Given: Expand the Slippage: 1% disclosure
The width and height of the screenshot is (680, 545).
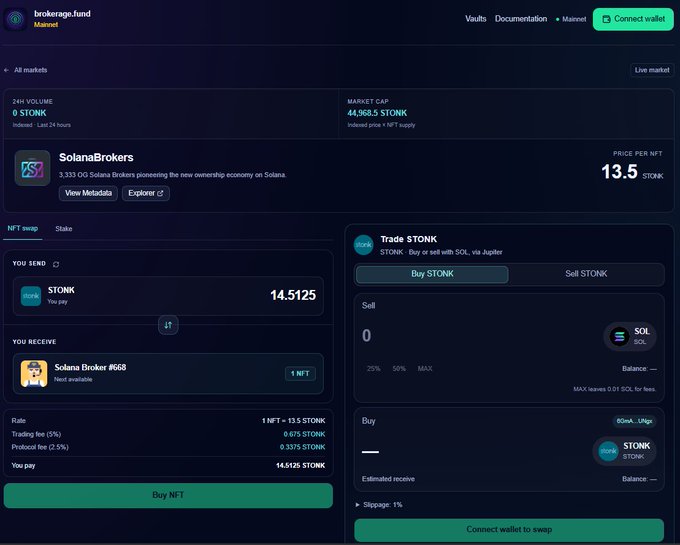Looking at the screenshot, I should pyautogui.click(x=379, y=505).
